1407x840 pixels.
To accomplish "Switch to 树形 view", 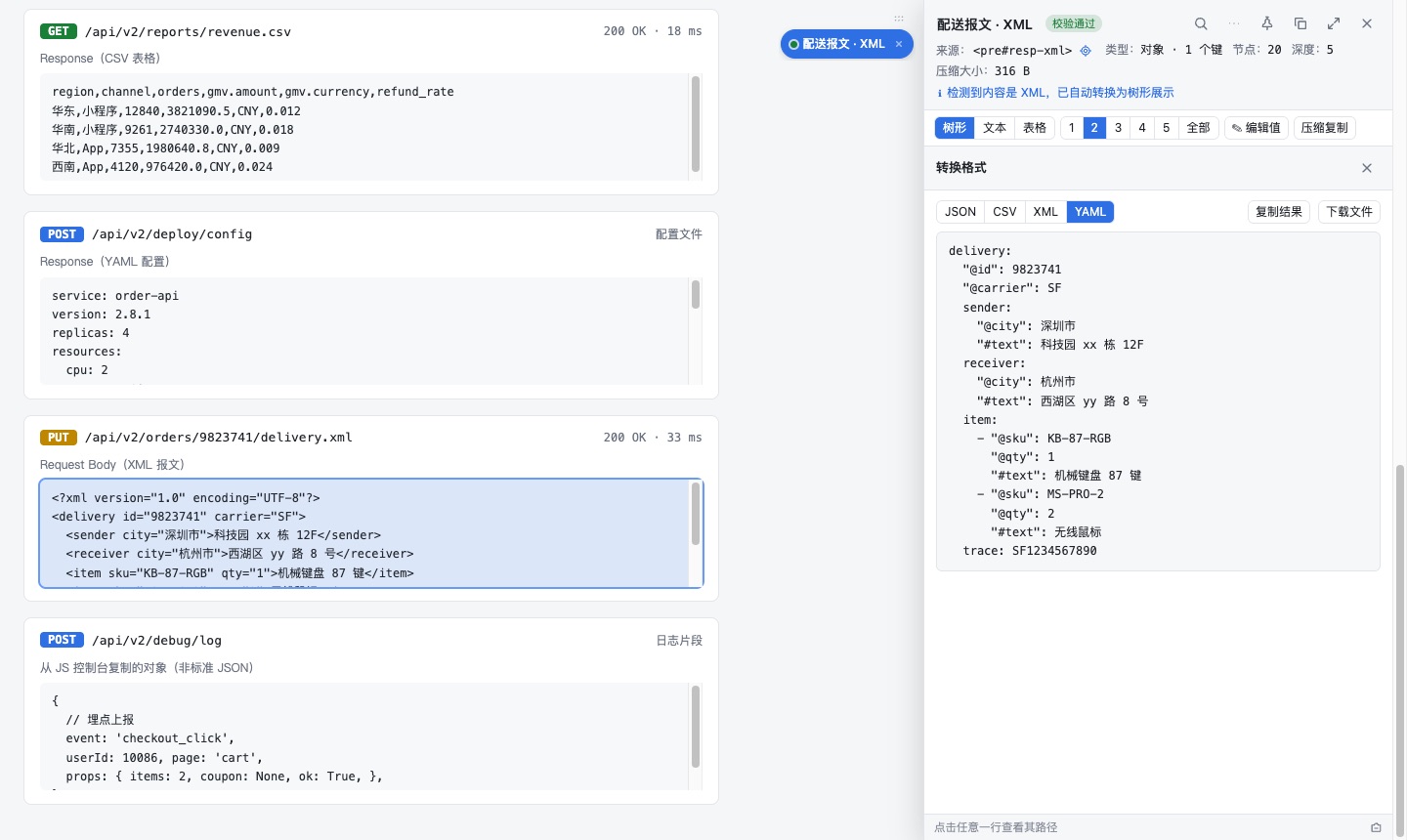I will pos(955,128).
